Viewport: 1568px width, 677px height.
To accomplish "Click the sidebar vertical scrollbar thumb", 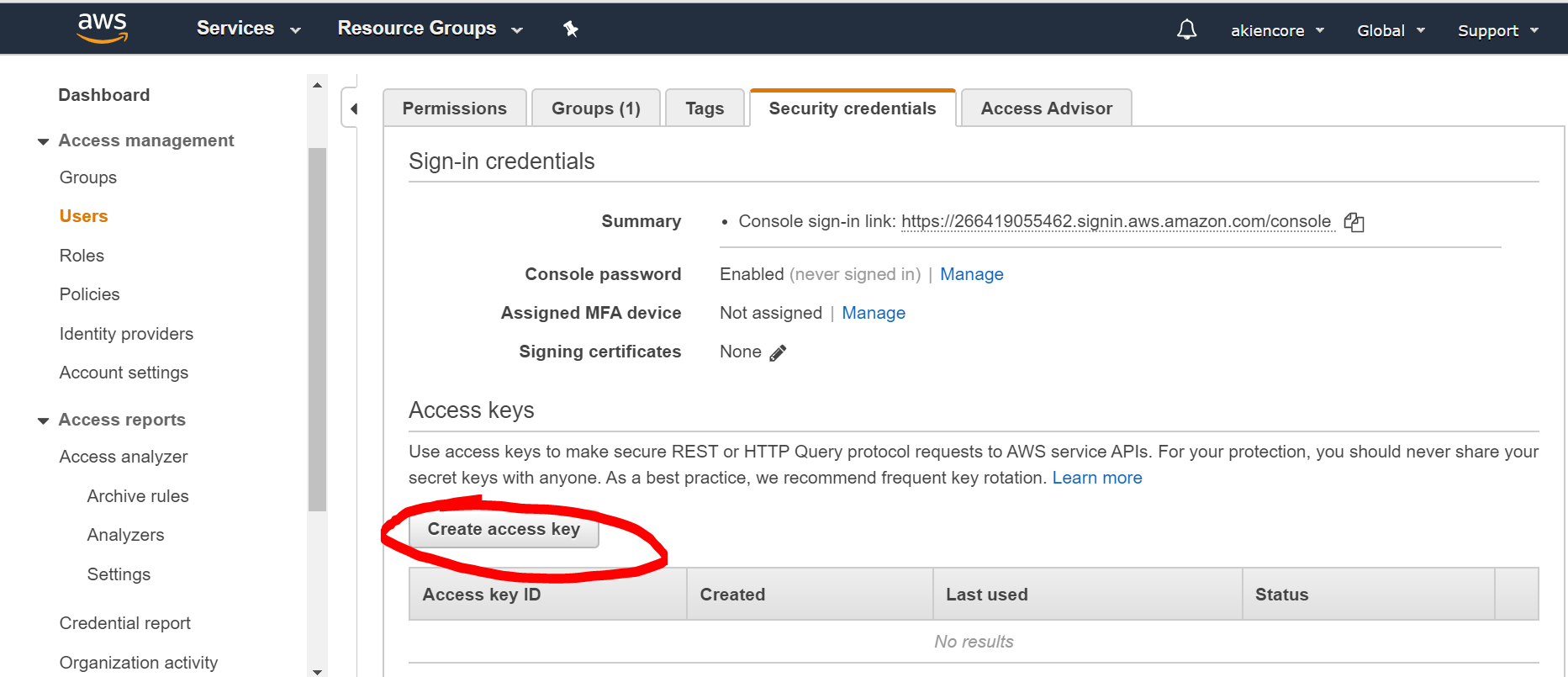I will coord(317,328).
